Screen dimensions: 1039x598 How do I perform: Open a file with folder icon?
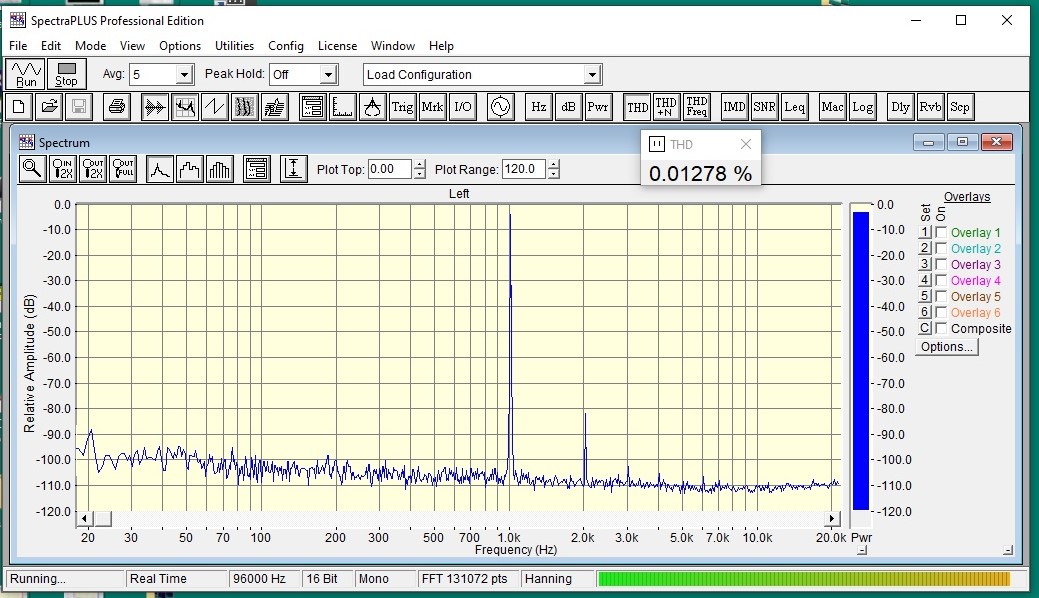click(49, 107)
